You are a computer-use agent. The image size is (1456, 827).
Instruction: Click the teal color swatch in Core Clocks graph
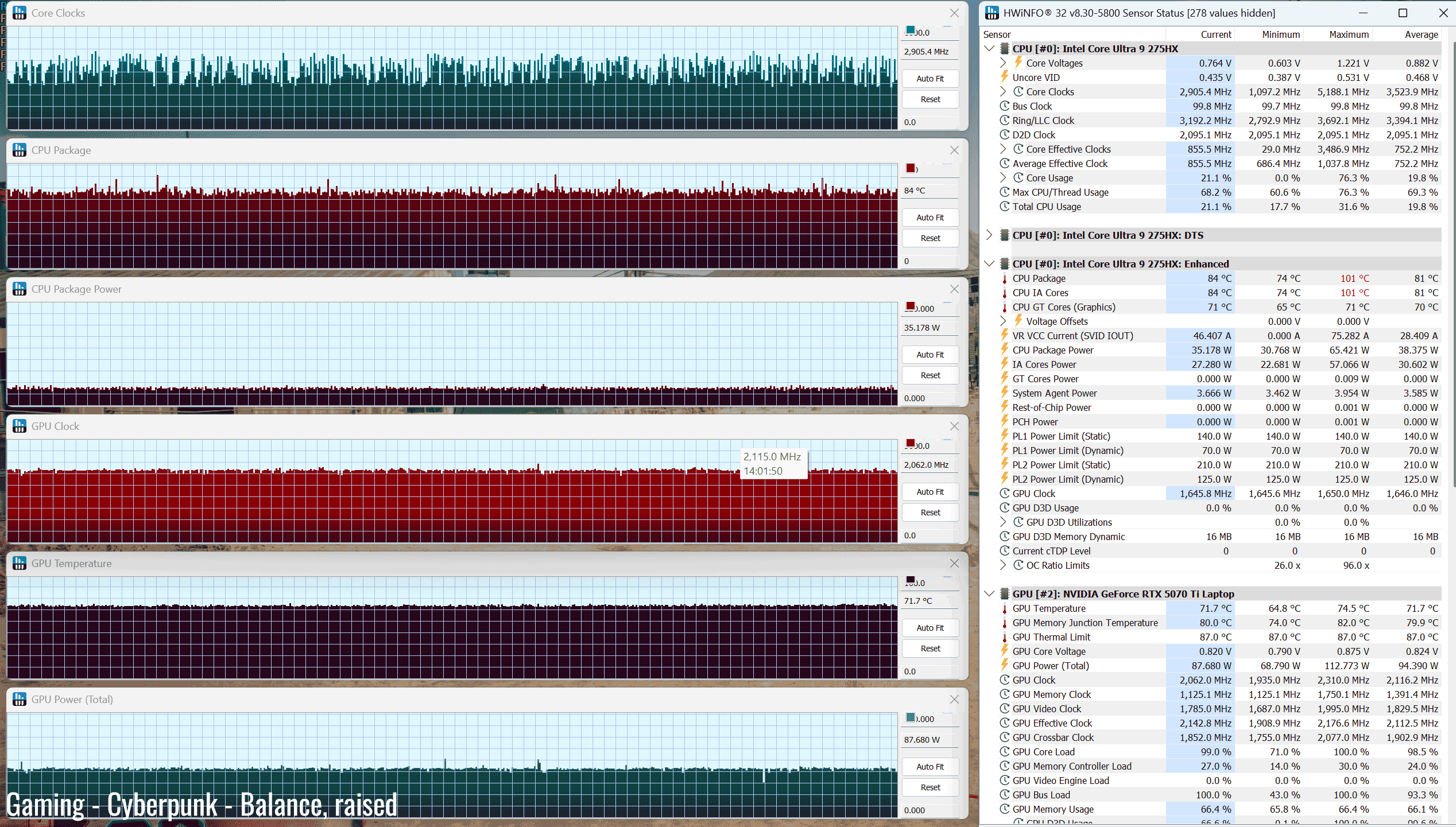pyautogui.click(x=911, y=30)
